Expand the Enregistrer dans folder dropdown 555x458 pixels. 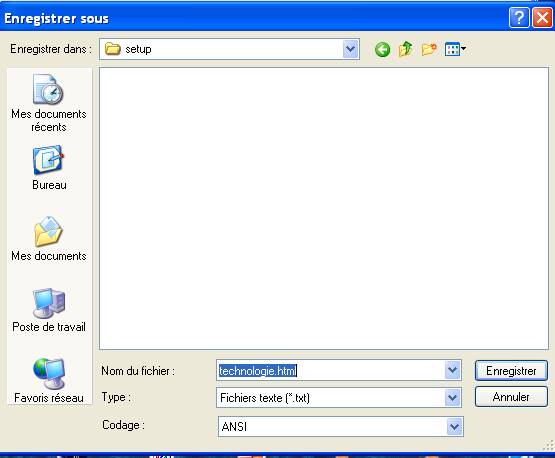pyautogui.click(x=351, y=49)
